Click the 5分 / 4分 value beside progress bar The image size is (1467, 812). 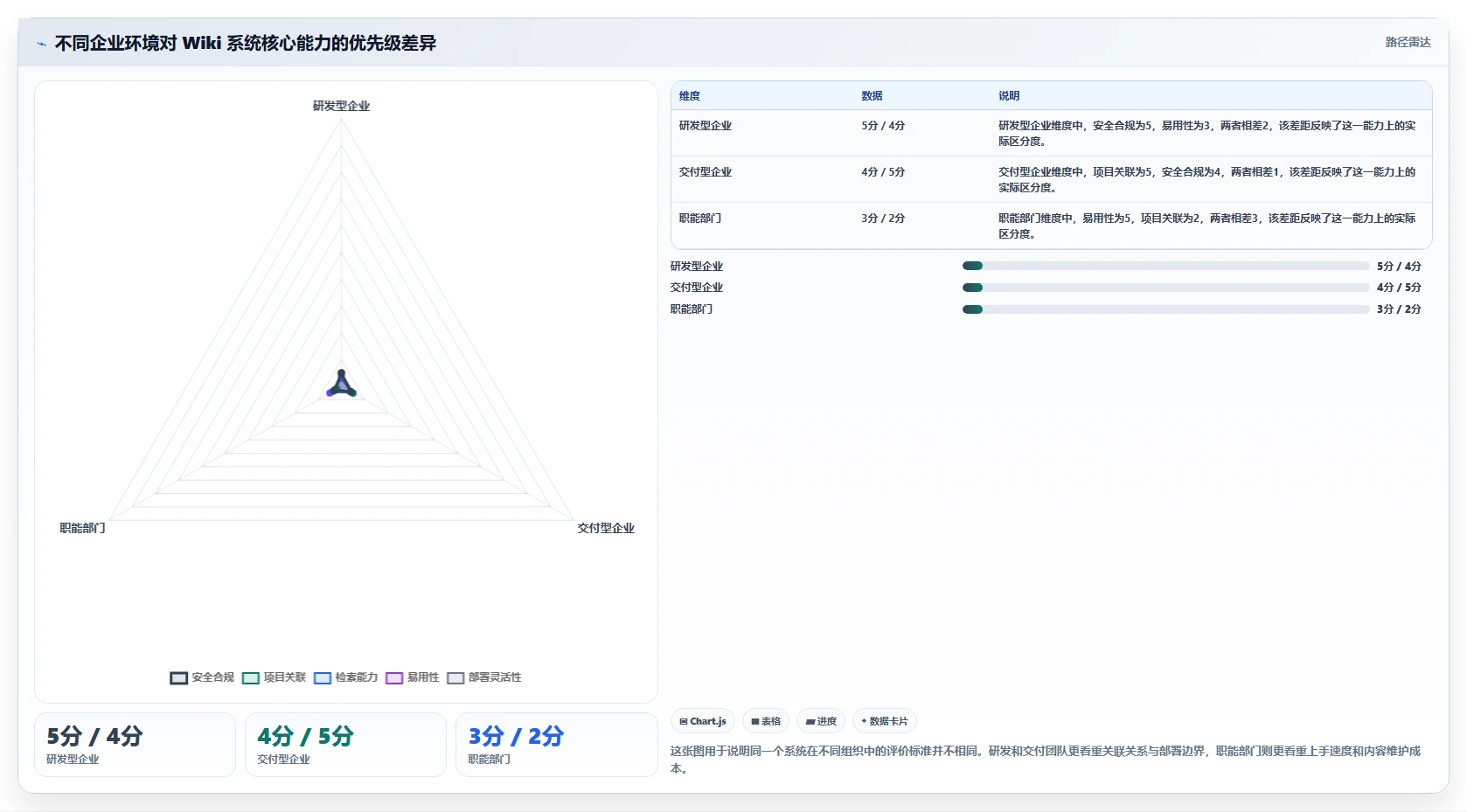[1399, 267]
